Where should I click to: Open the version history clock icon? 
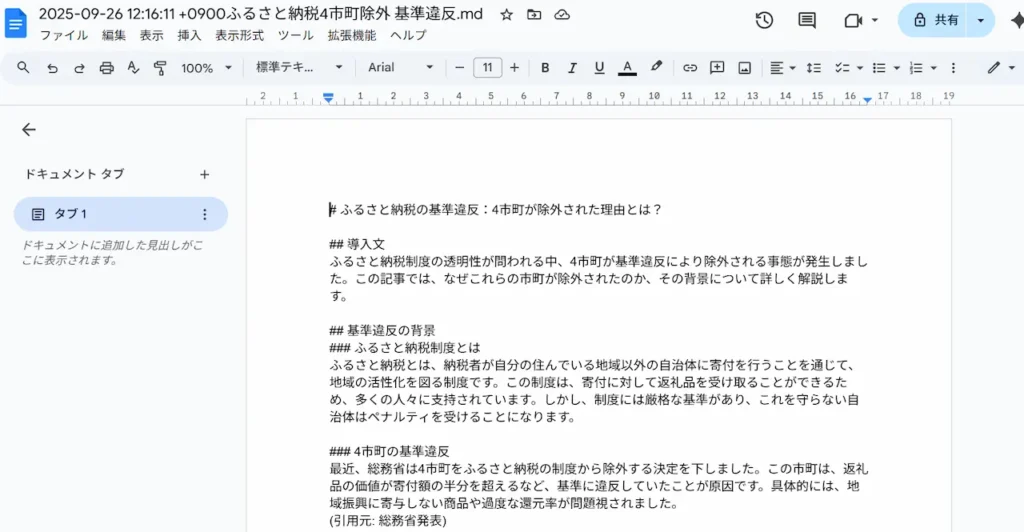click(764, 20)
